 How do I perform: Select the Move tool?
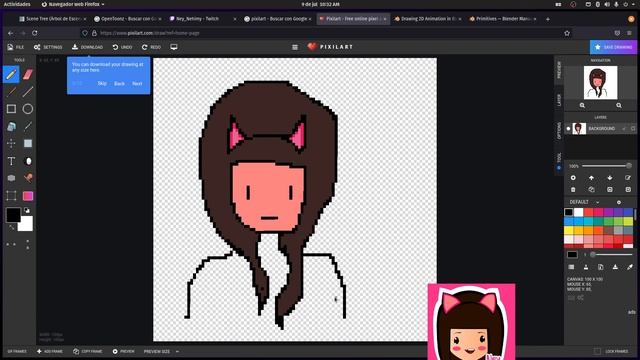pos(11,144)
